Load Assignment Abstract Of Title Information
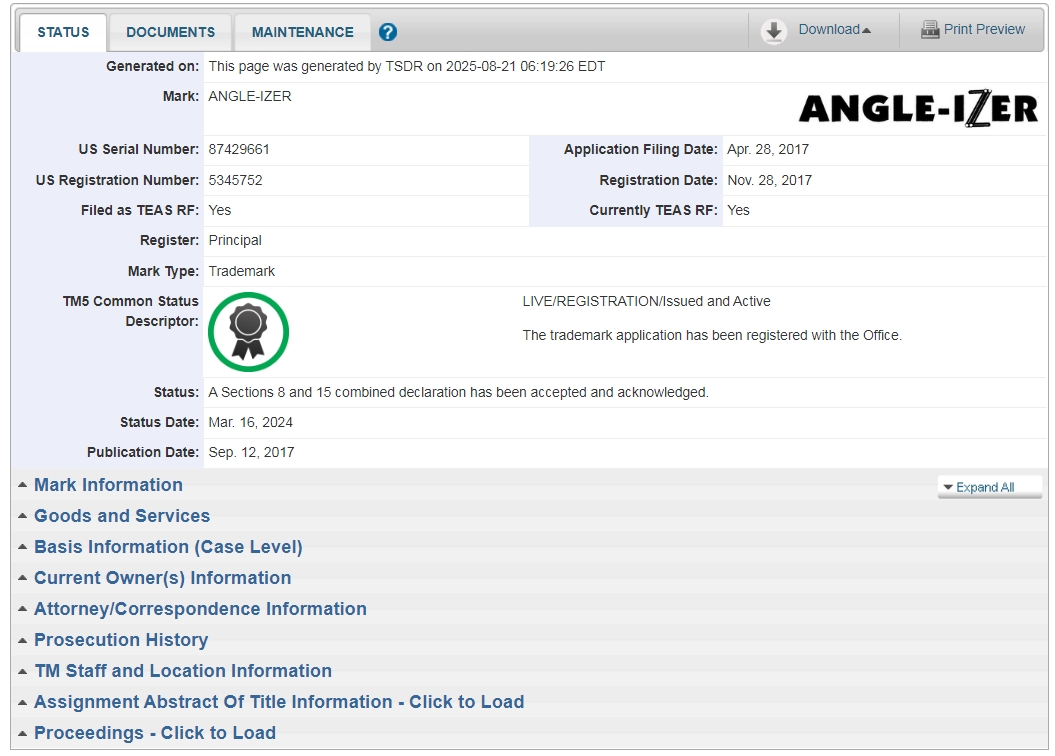Viewport: 1055px width, 756px height. 279,702
